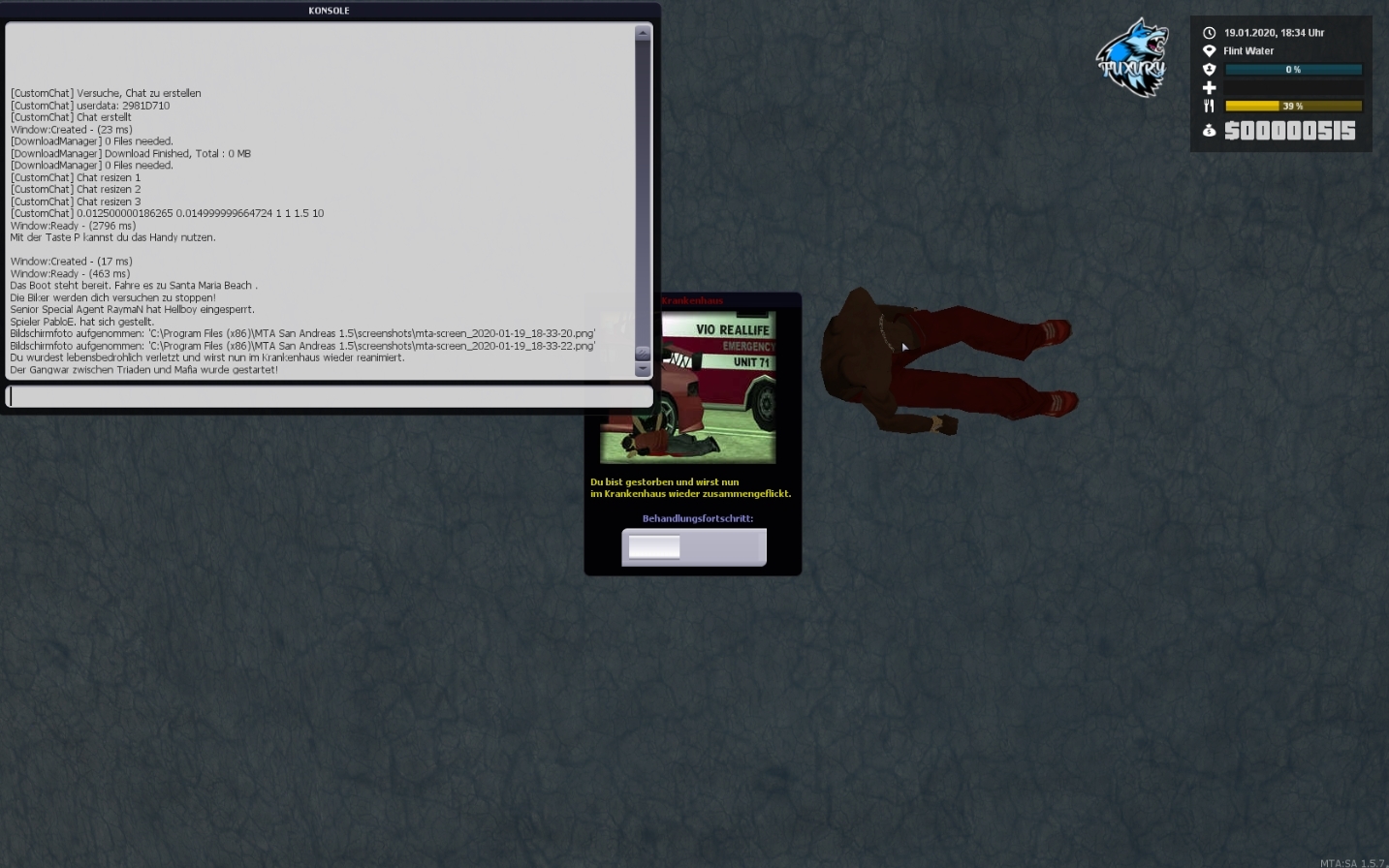This screenshot has height=868, width=1389.
Task: Click the line 'Spieler PabloE. hat sich gestellt.'
Action: coord(81,322)
